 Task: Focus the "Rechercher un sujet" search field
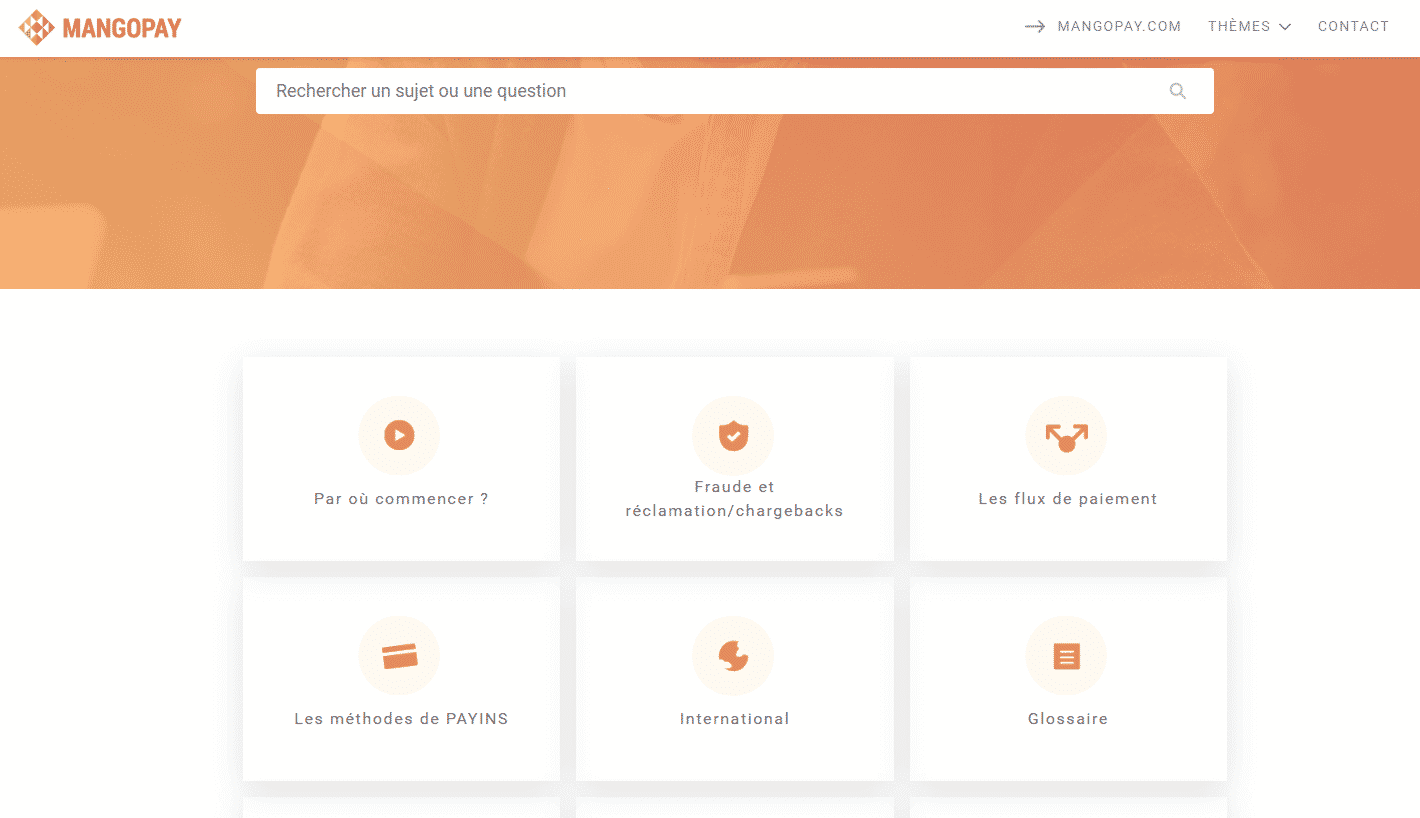click(x=700, y=91)
